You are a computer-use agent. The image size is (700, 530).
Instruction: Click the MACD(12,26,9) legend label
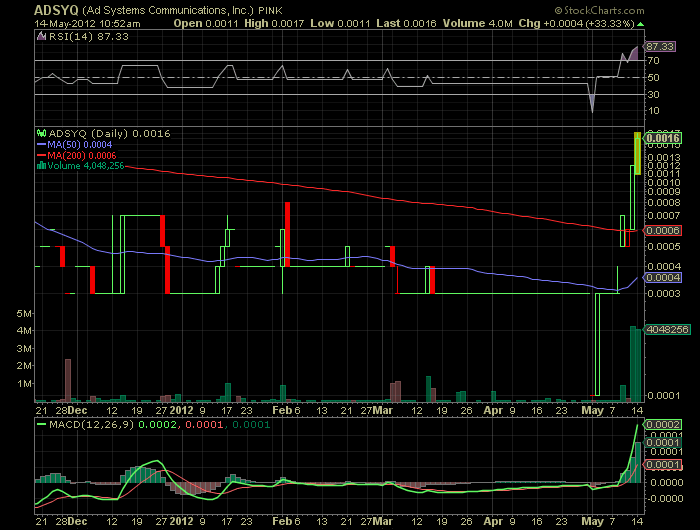point(92,425)
